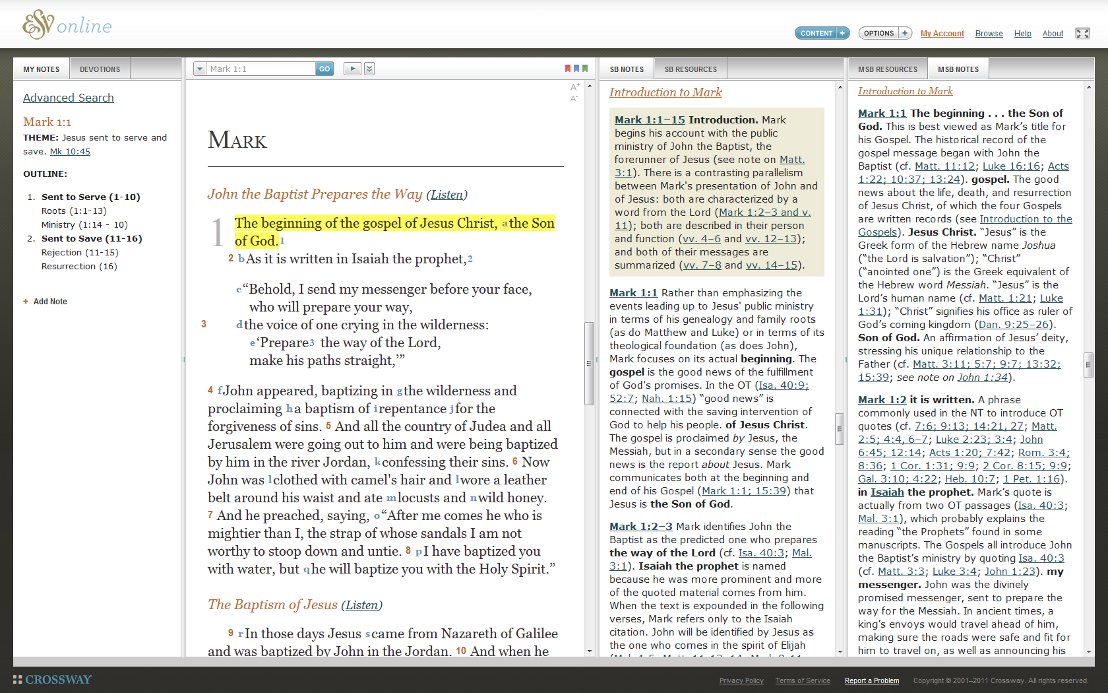
Task: Click John the Baptist Prepares the Way heading
Action: (314, 194)
